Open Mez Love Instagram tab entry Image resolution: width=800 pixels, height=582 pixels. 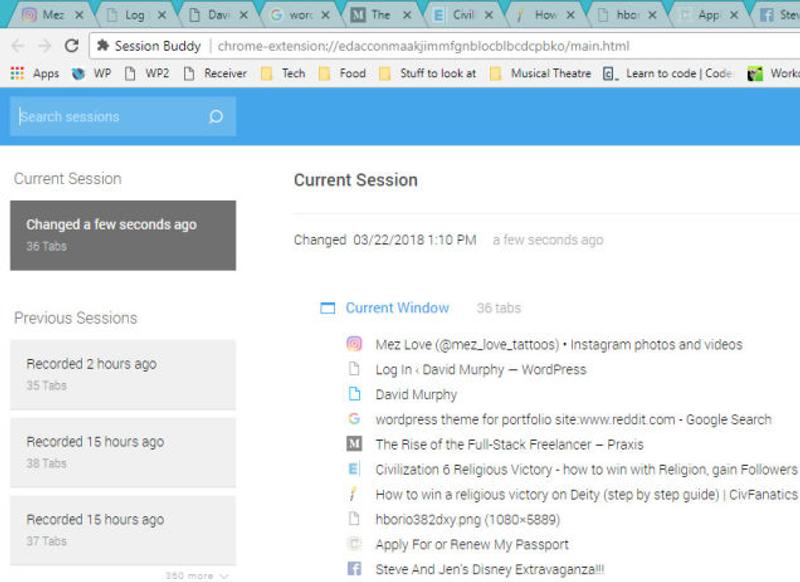(x=559, y=344)
